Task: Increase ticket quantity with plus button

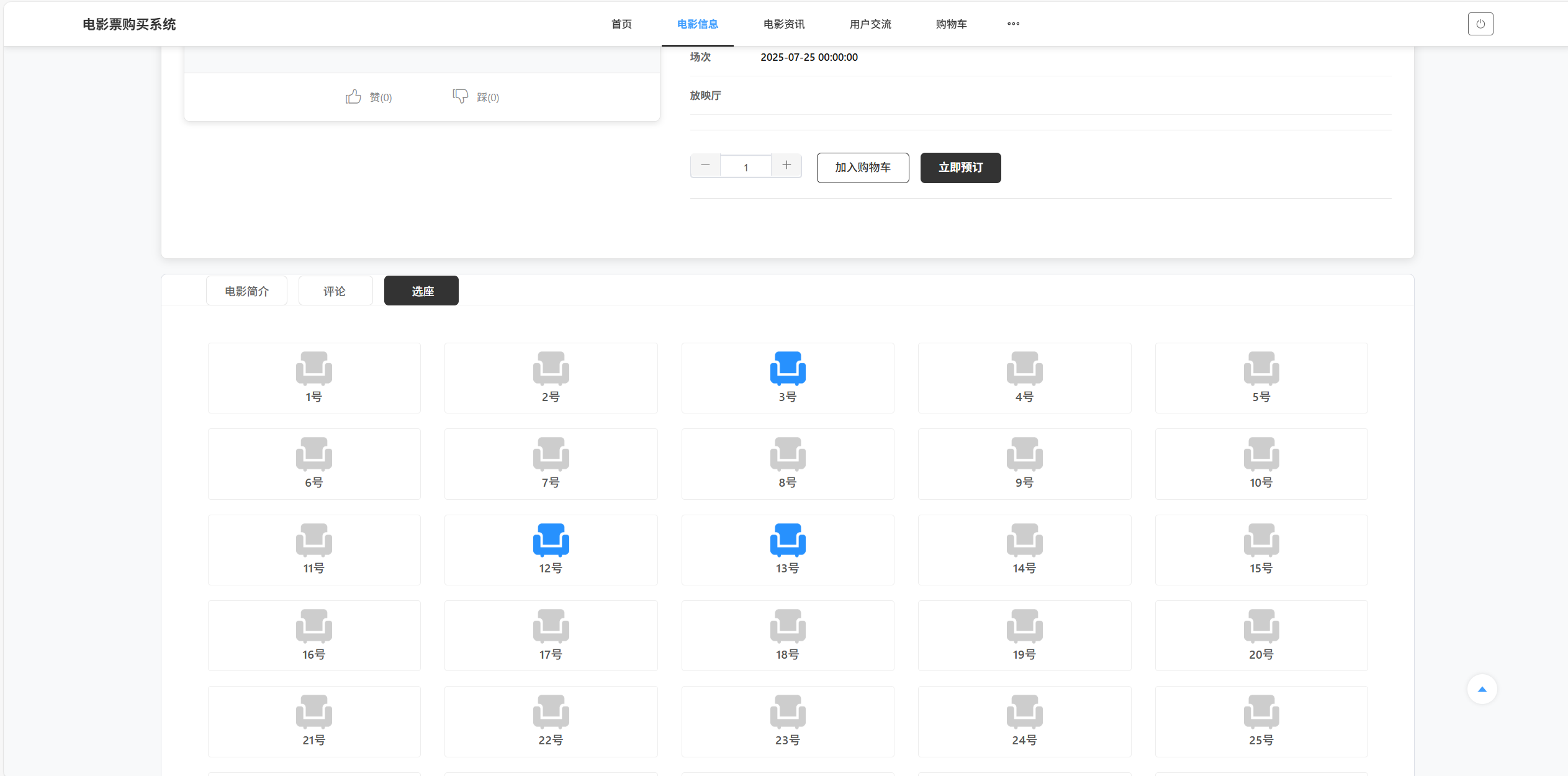Action: click(786, 165)
